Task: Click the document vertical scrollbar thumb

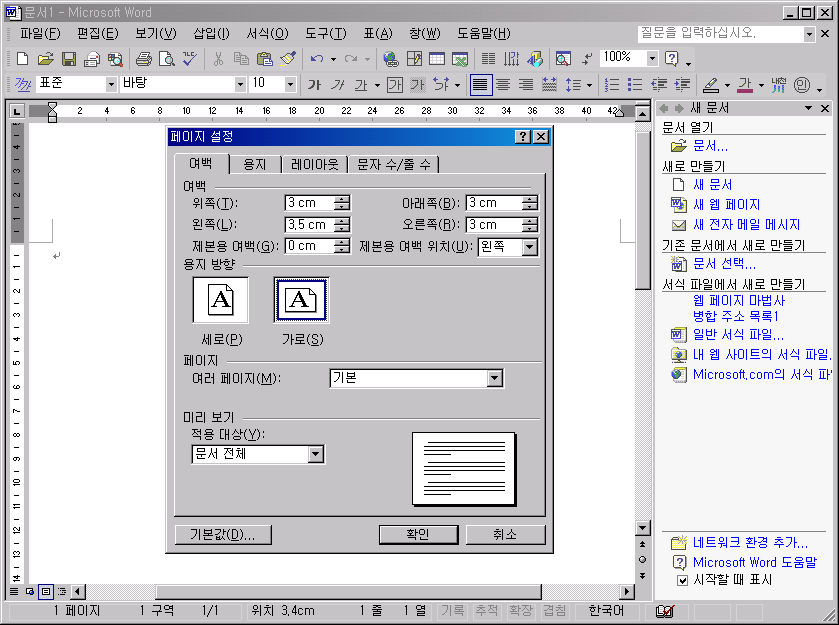Action: (x=643, y=209)
